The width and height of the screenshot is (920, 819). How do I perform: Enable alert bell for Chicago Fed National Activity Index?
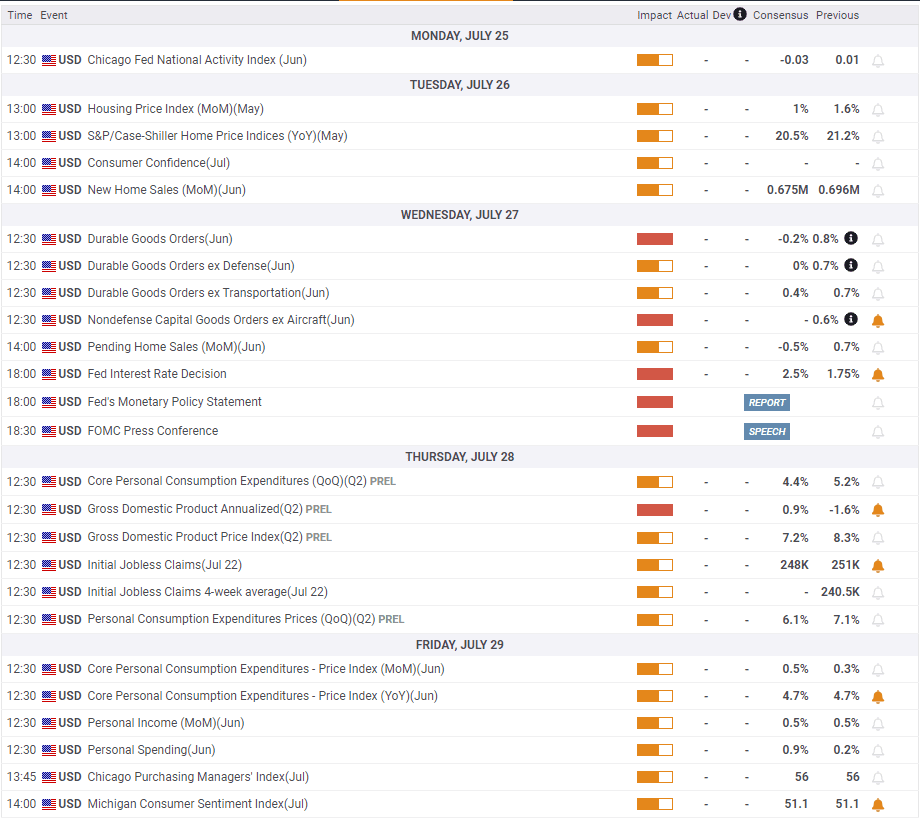(x=878, y=60)
